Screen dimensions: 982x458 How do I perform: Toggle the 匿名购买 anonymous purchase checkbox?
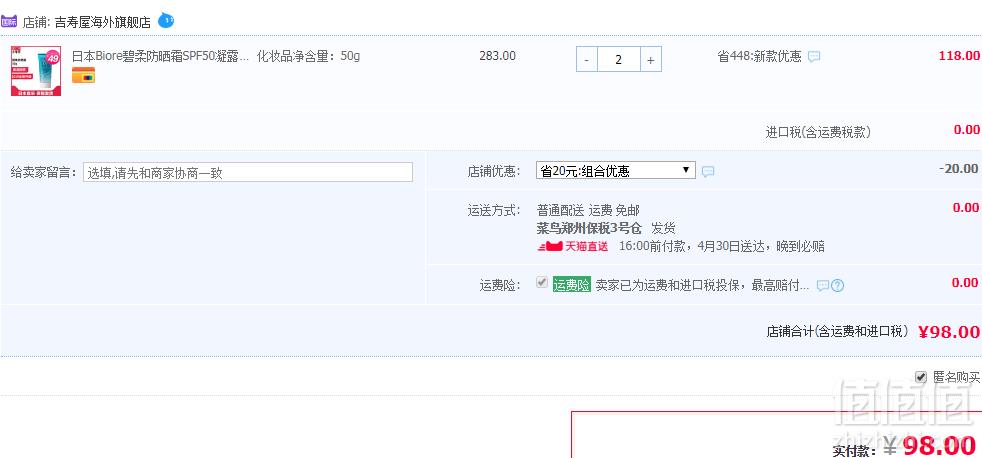tap(921, 377)
